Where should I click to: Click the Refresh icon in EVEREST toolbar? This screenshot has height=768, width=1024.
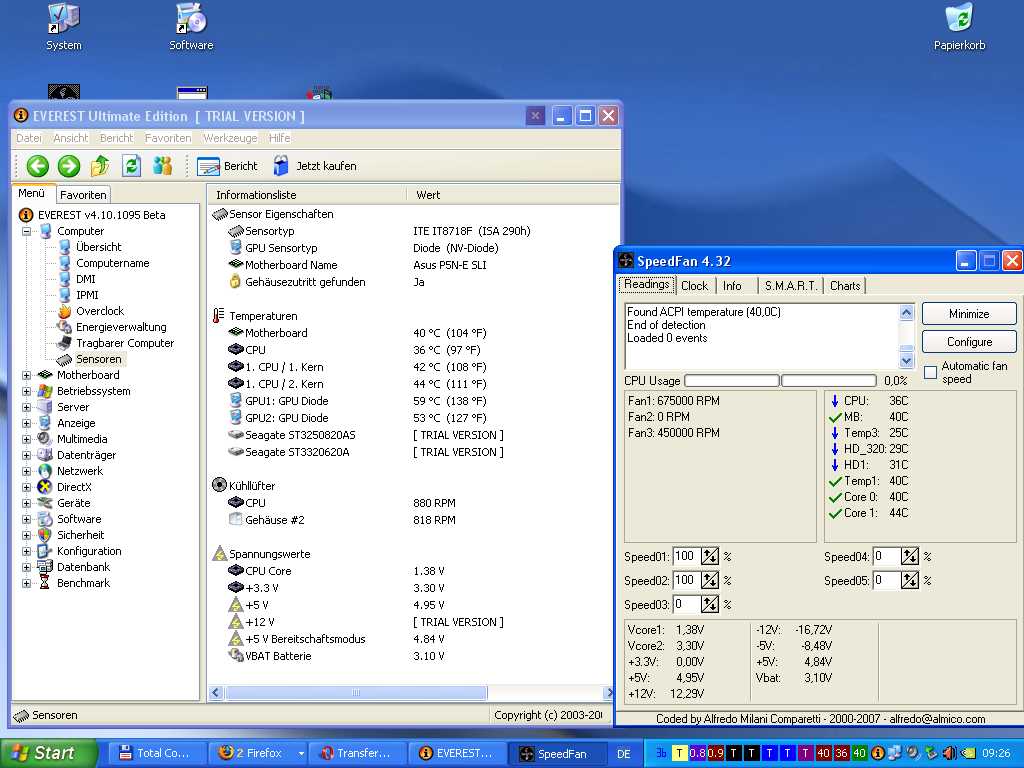(x=131, y=166)
